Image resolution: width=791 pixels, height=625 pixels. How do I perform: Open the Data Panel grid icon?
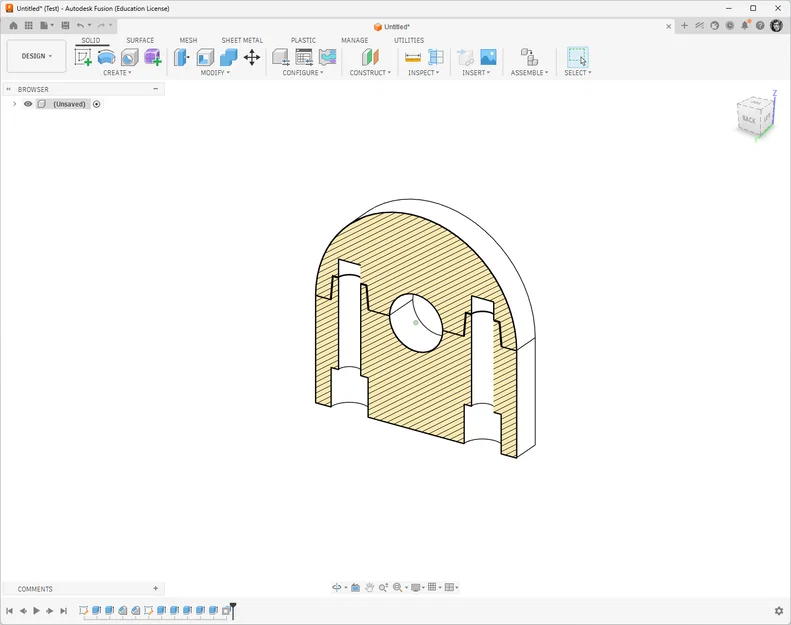coord(29,25)
